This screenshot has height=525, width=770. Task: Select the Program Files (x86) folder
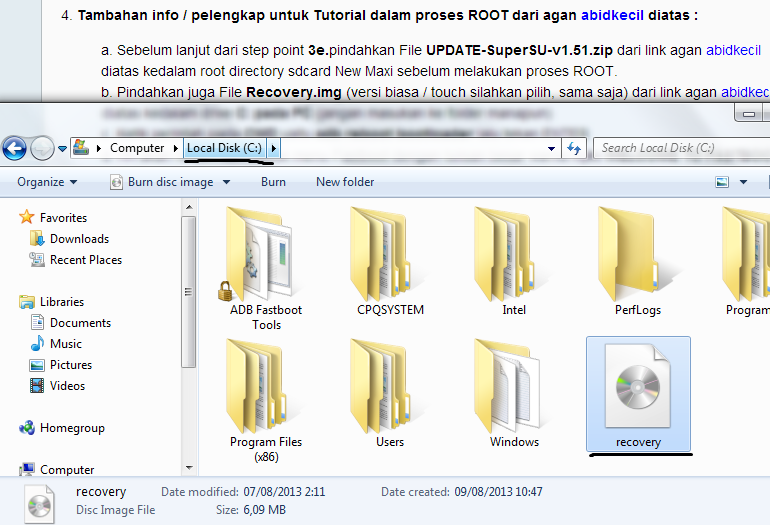point(266,400)
